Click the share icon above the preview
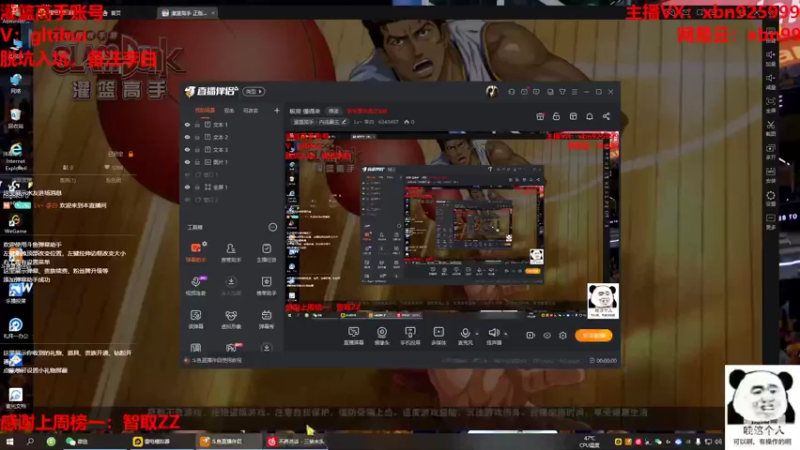Image resolution: width=800 pixels, height=450 pixels. point(606,116)
